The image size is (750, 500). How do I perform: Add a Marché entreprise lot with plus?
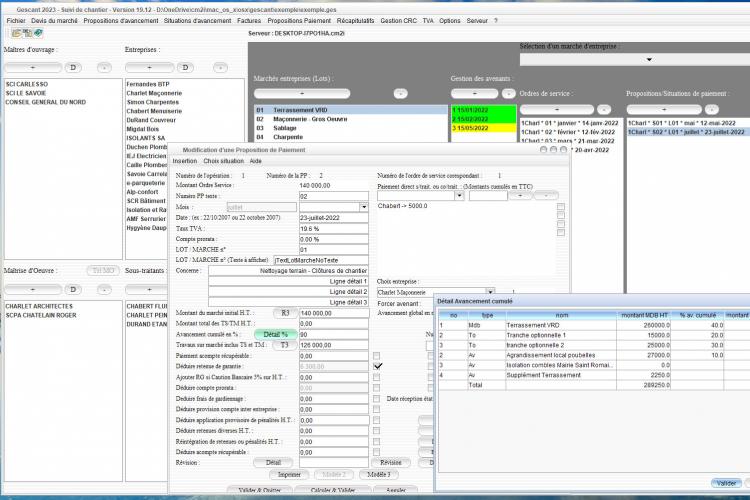(x=302, y=93)
